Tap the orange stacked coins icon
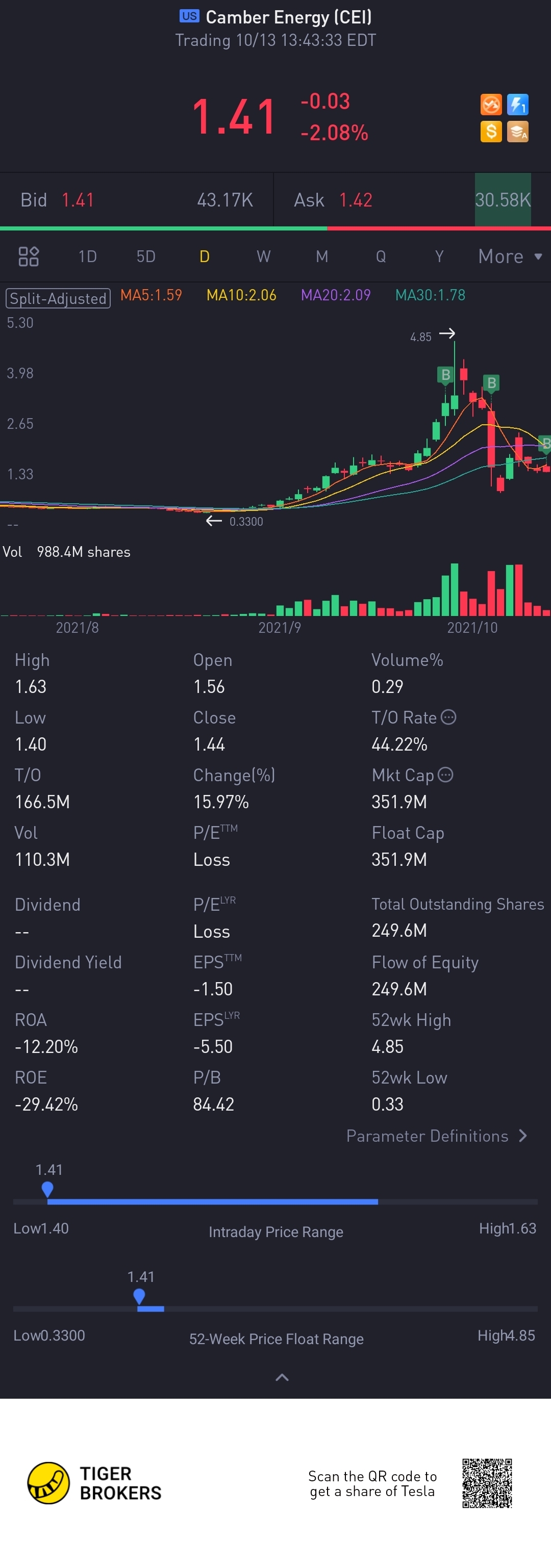 coord(517,132)
